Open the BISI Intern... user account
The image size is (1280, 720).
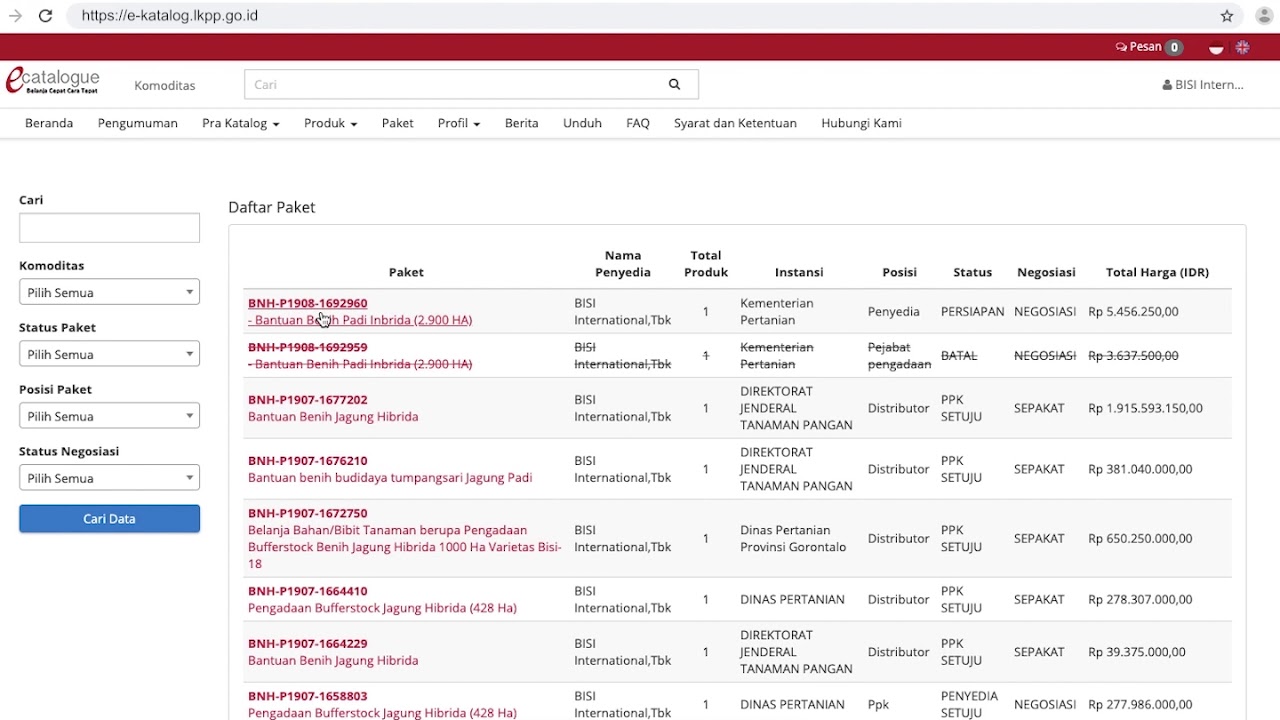tap(1203, 85)
